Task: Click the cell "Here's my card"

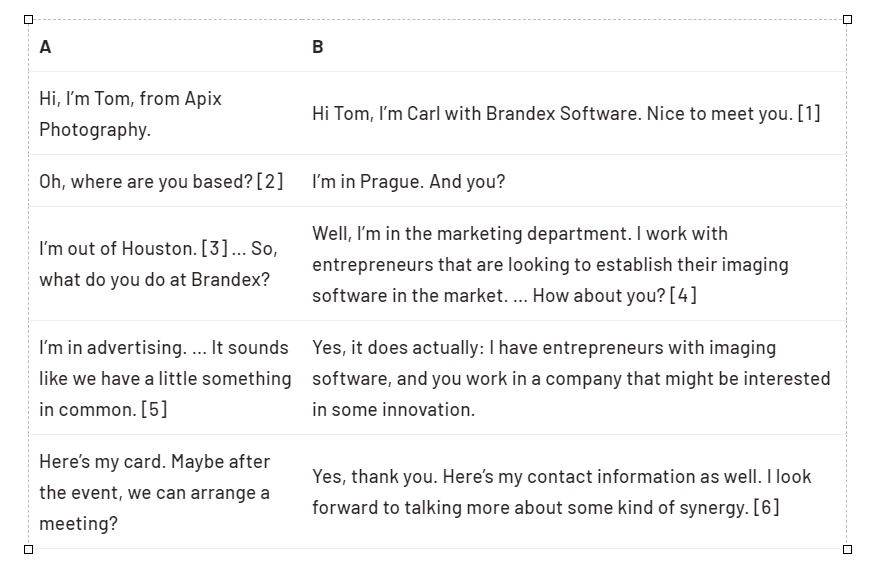Action: pyautogui.click(x=165, y=492)
